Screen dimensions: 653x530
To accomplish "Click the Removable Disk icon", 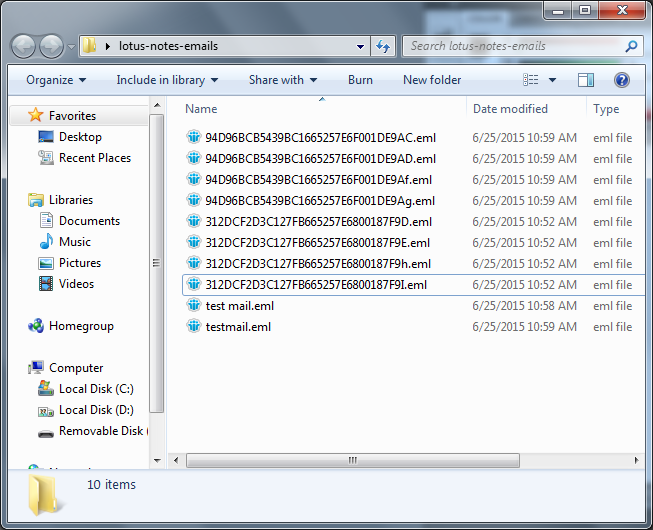I will pos(45,433).
